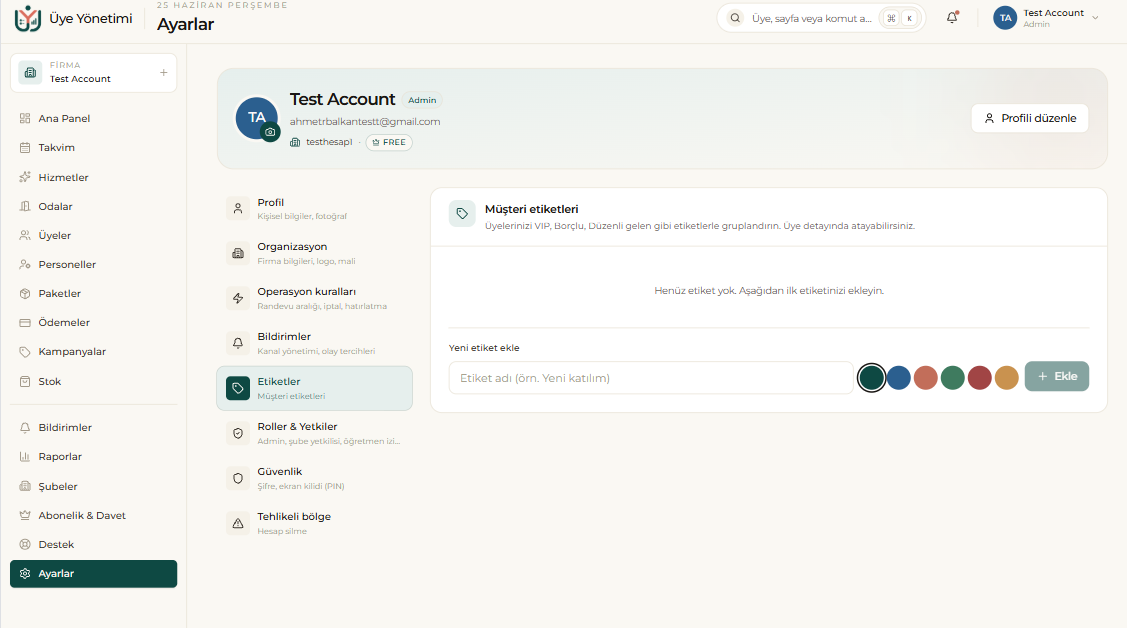The width and height of the screenshot is (1127, 628).
Task: Choose the orange-yellow tag color swatch
Action: pos(1006,378)
